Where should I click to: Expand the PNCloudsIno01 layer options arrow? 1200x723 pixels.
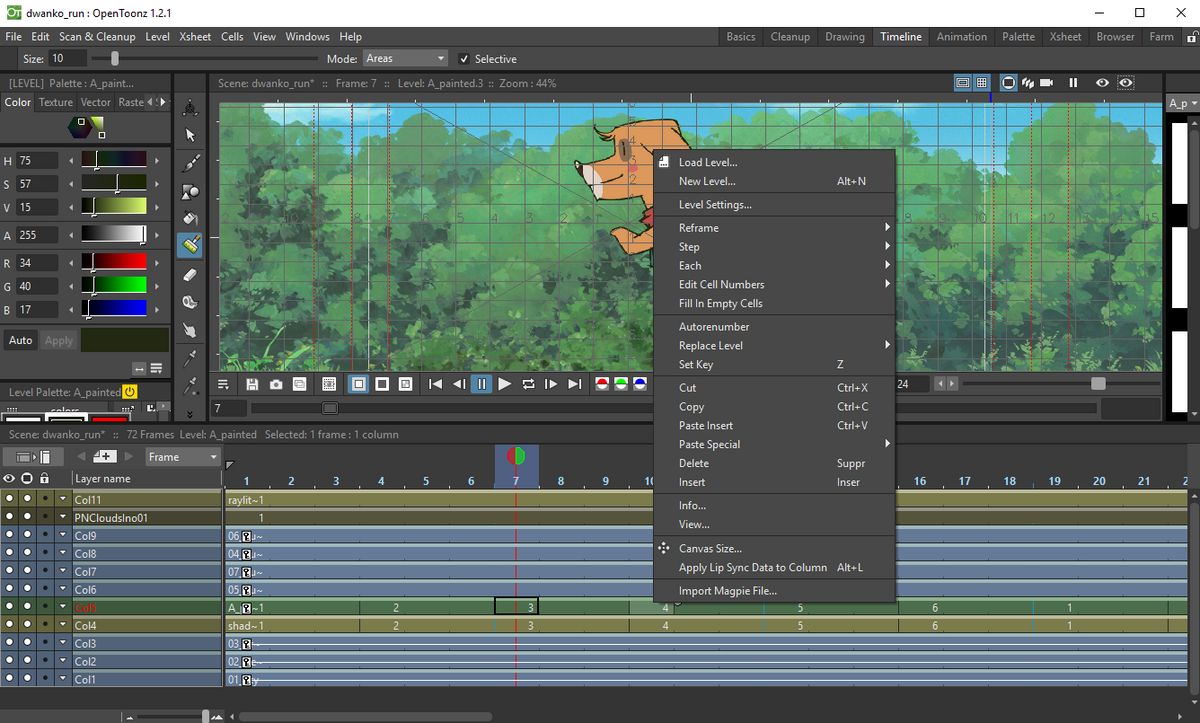(x=63, y=518)
